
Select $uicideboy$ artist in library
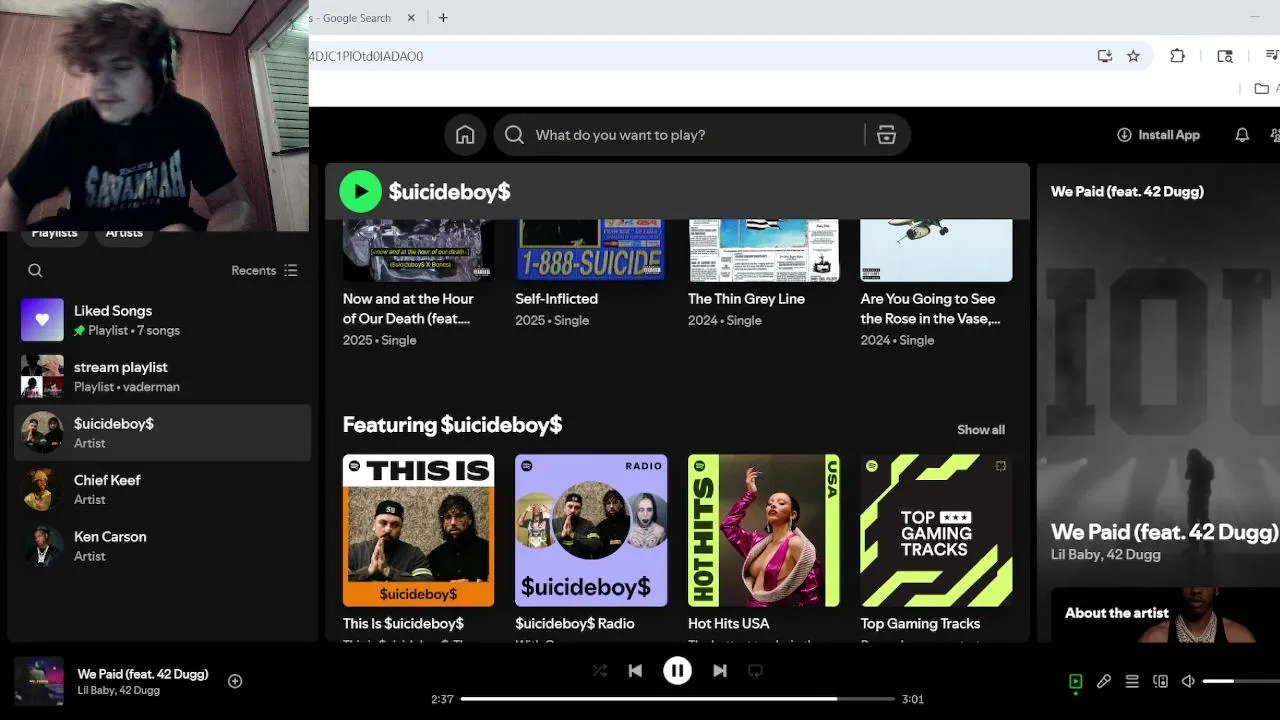[162, 433]
